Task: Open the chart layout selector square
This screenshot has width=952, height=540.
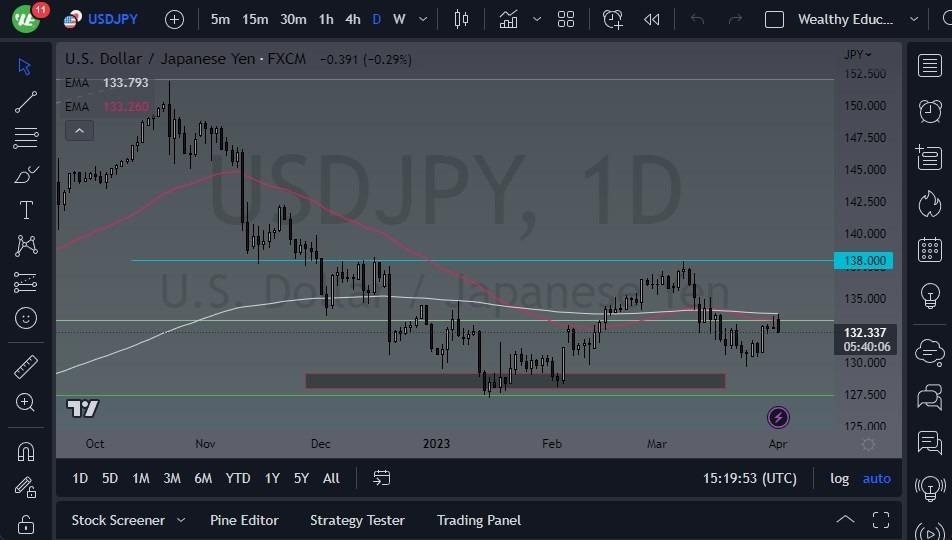Action: pos(774,19)
